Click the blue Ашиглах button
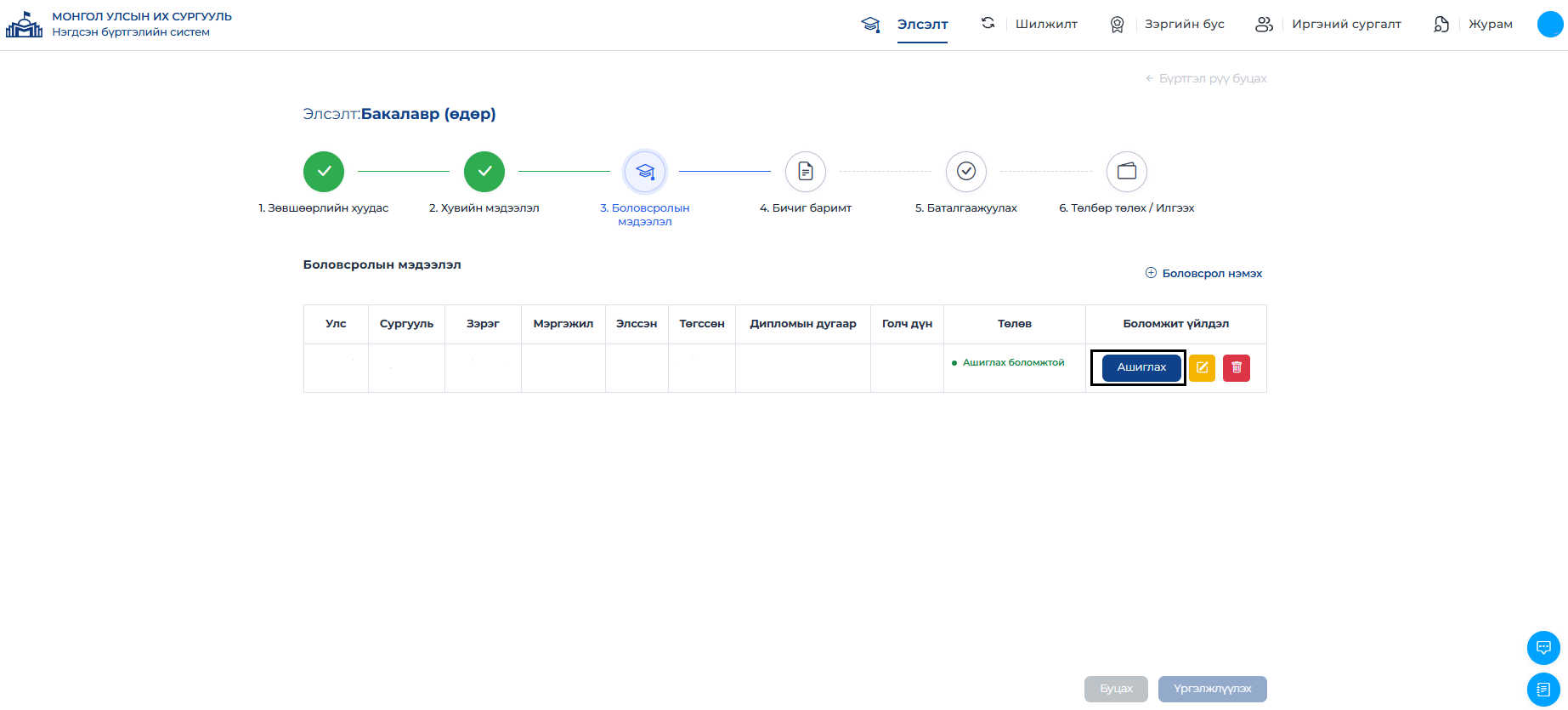This screenshot has width=1568, height=710. click(x=1141, y=367)
